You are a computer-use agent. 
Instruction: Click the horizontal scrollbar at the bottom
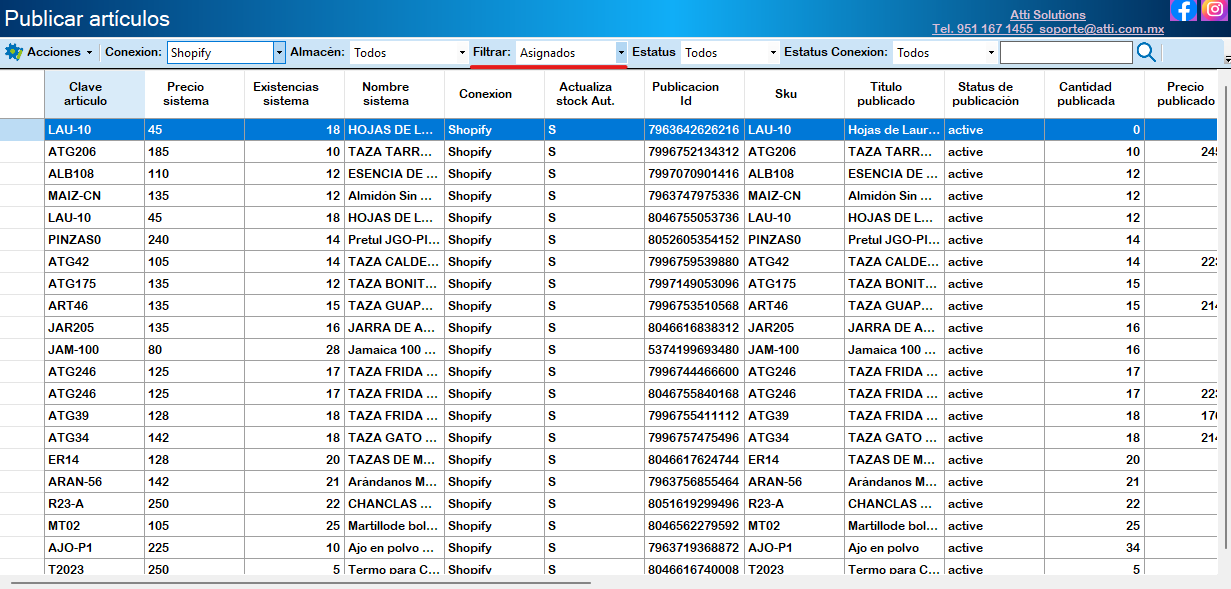point(300,582)
